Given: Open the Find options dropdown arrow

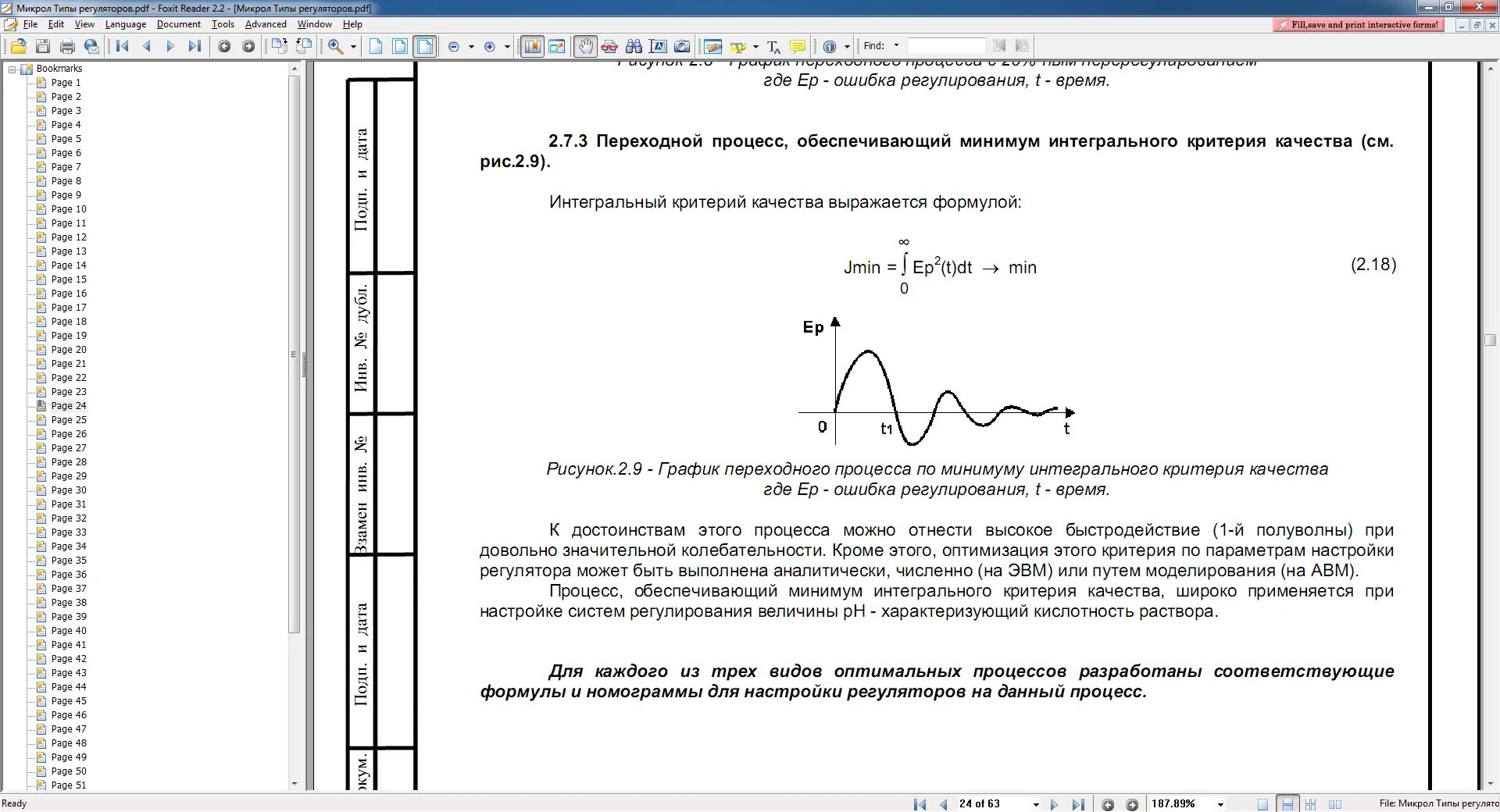Looking at the screenshot, I should (896, 46).
